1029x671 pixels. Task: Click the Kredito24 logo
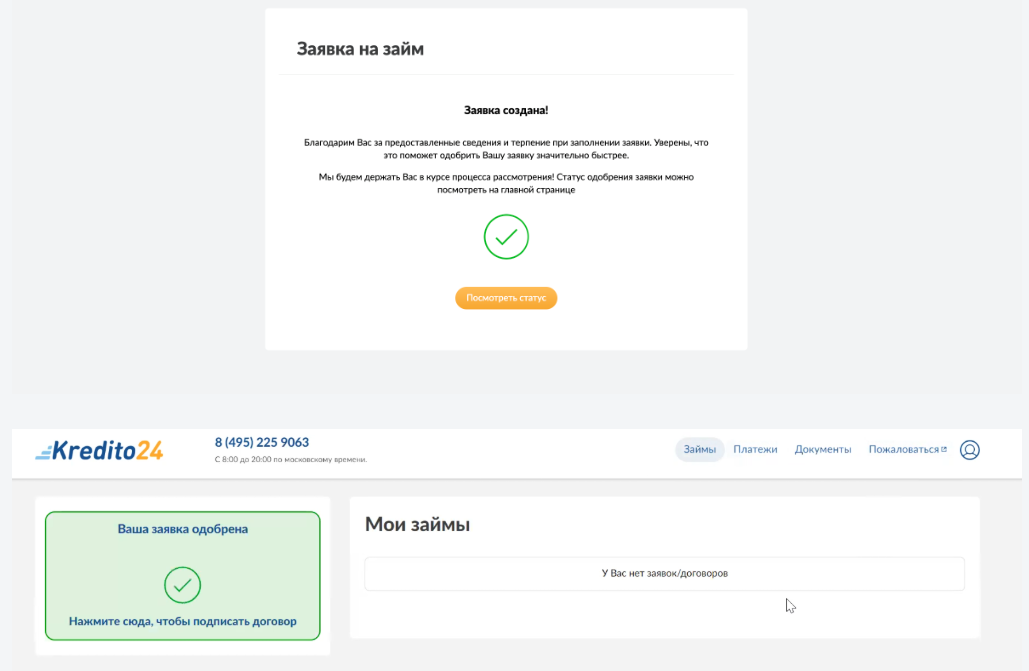(x=99, y=450)
